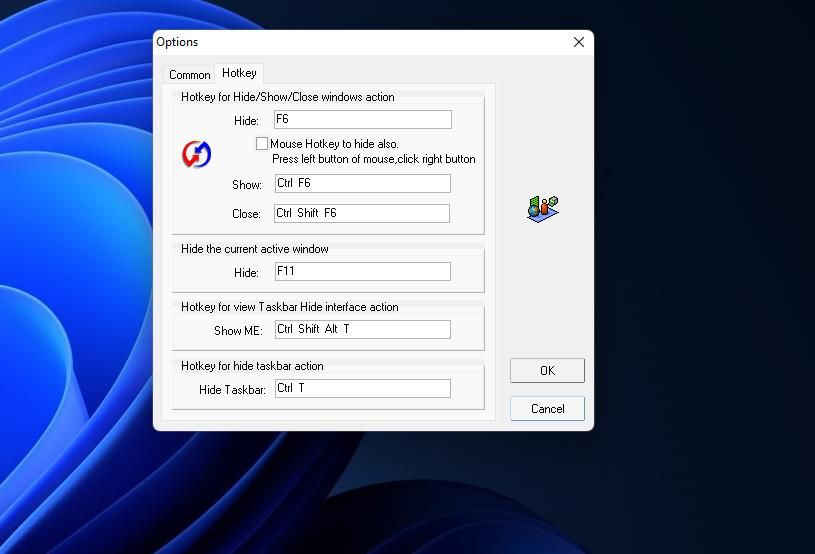Click the red and blue circular arrows icon

(196, 154)
